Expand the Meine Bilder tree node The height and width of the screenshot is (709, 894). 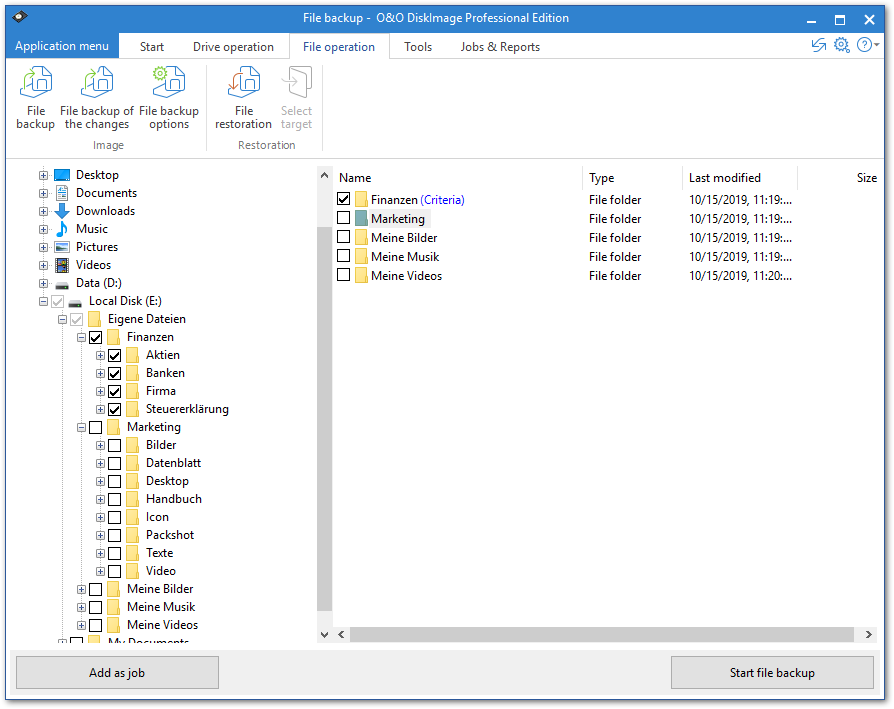[x=81, y=589]
